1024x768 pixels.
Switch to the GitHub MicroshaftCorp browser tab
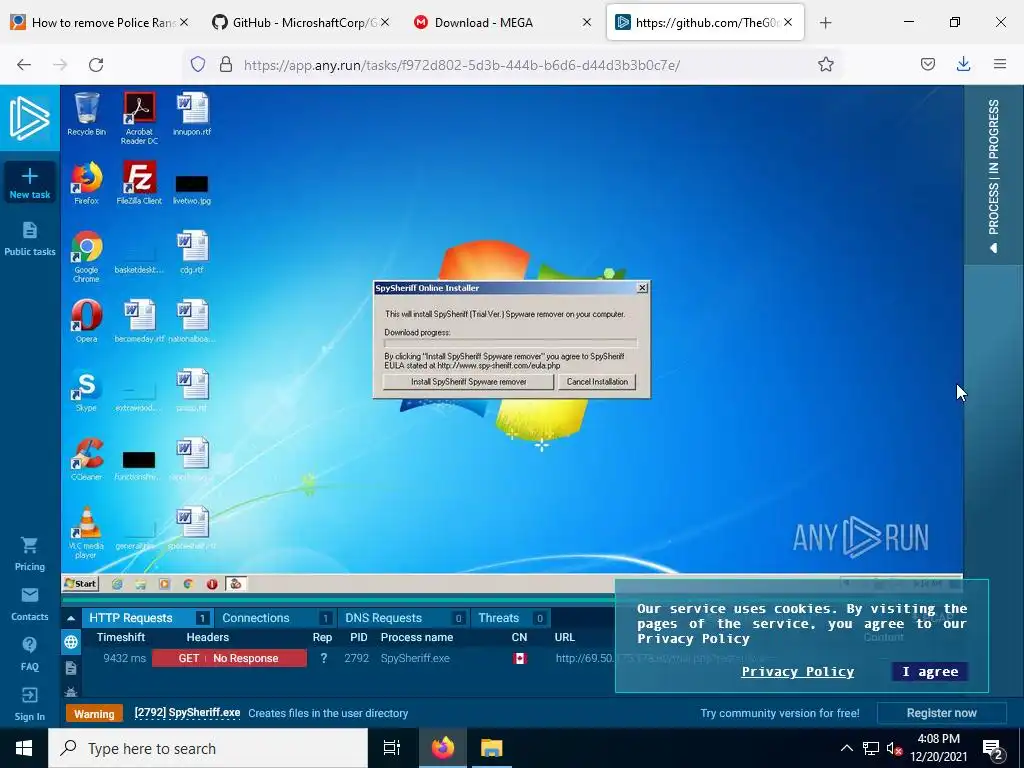(302, 22)
